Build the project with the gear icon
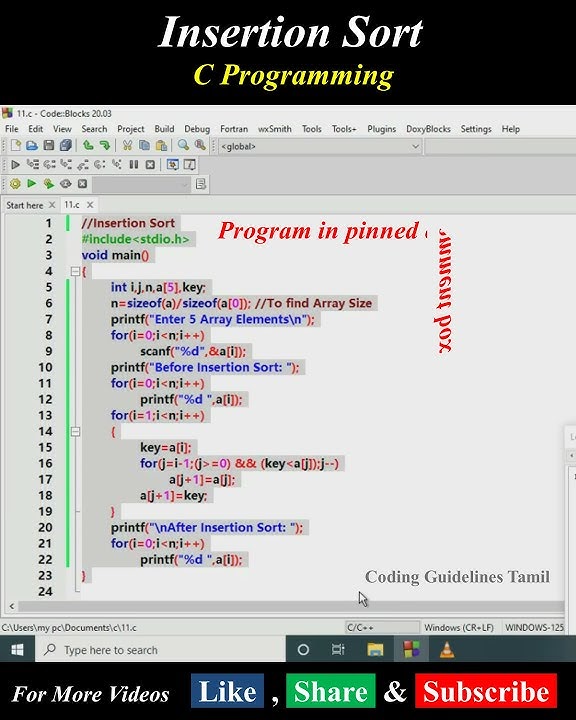 (x=15, y=184)
